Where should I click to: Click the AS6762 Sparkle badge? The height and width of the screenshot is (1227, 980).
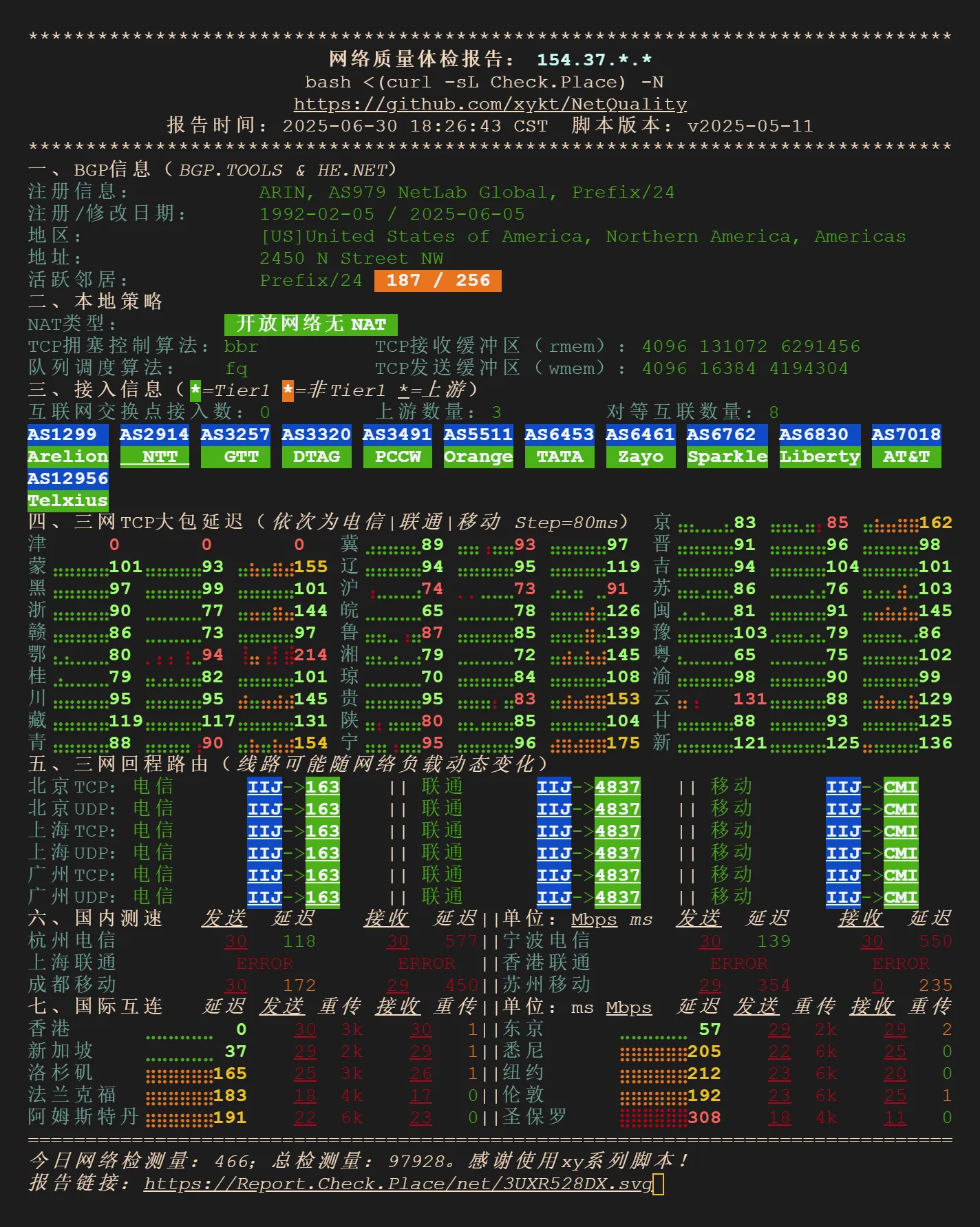(727, 445)
